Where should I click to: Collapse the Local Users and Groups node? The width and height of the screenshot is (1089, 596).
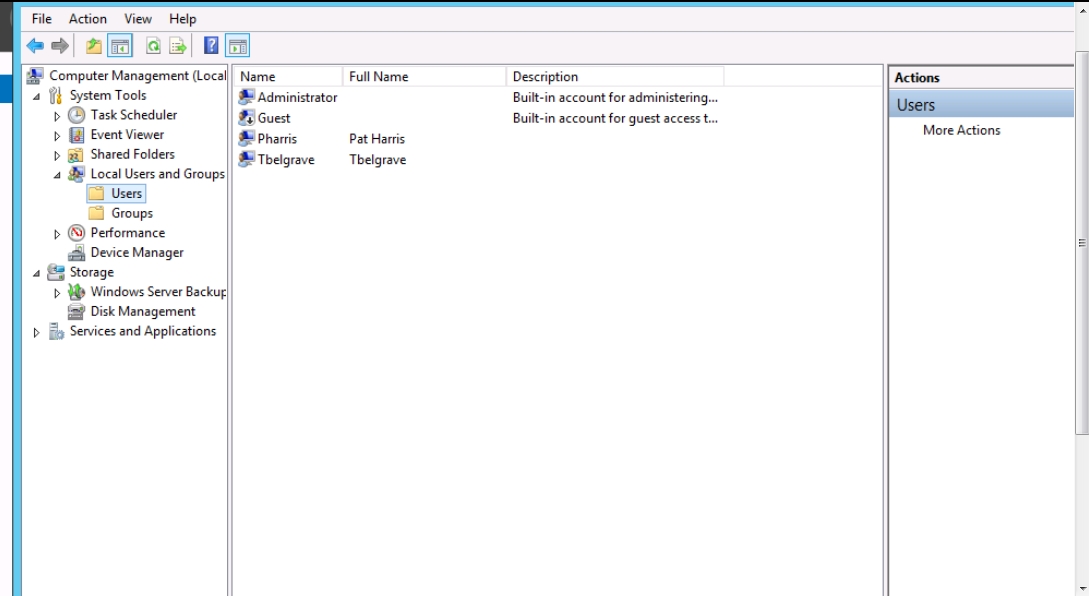[x=57, y=175]
